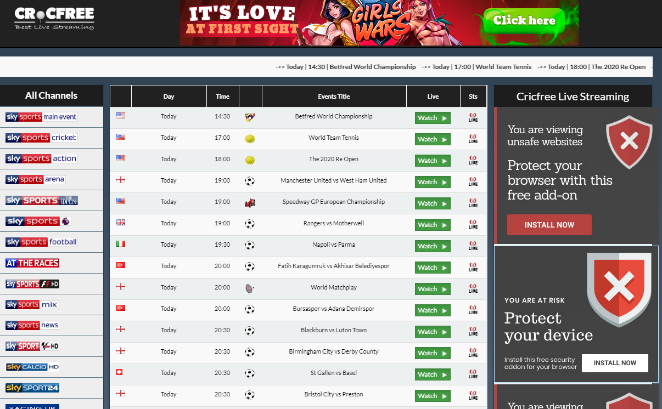Open At The Races channel
Viewport: 662px width, 409px height.
click(x=33, y=263)
